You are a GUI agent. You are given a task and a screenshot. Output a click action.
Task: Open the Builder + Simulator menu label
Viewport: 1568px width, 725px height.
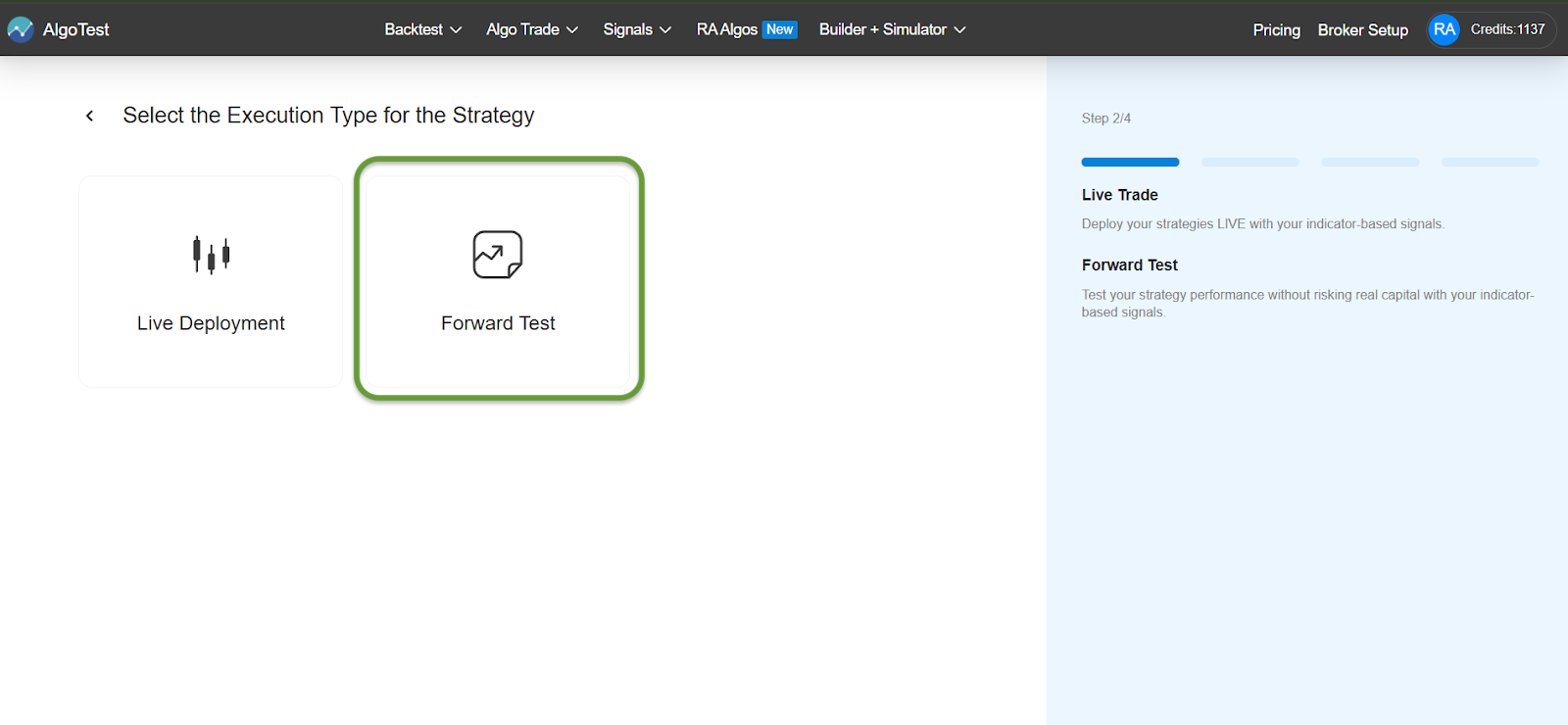tap(883, 29)
